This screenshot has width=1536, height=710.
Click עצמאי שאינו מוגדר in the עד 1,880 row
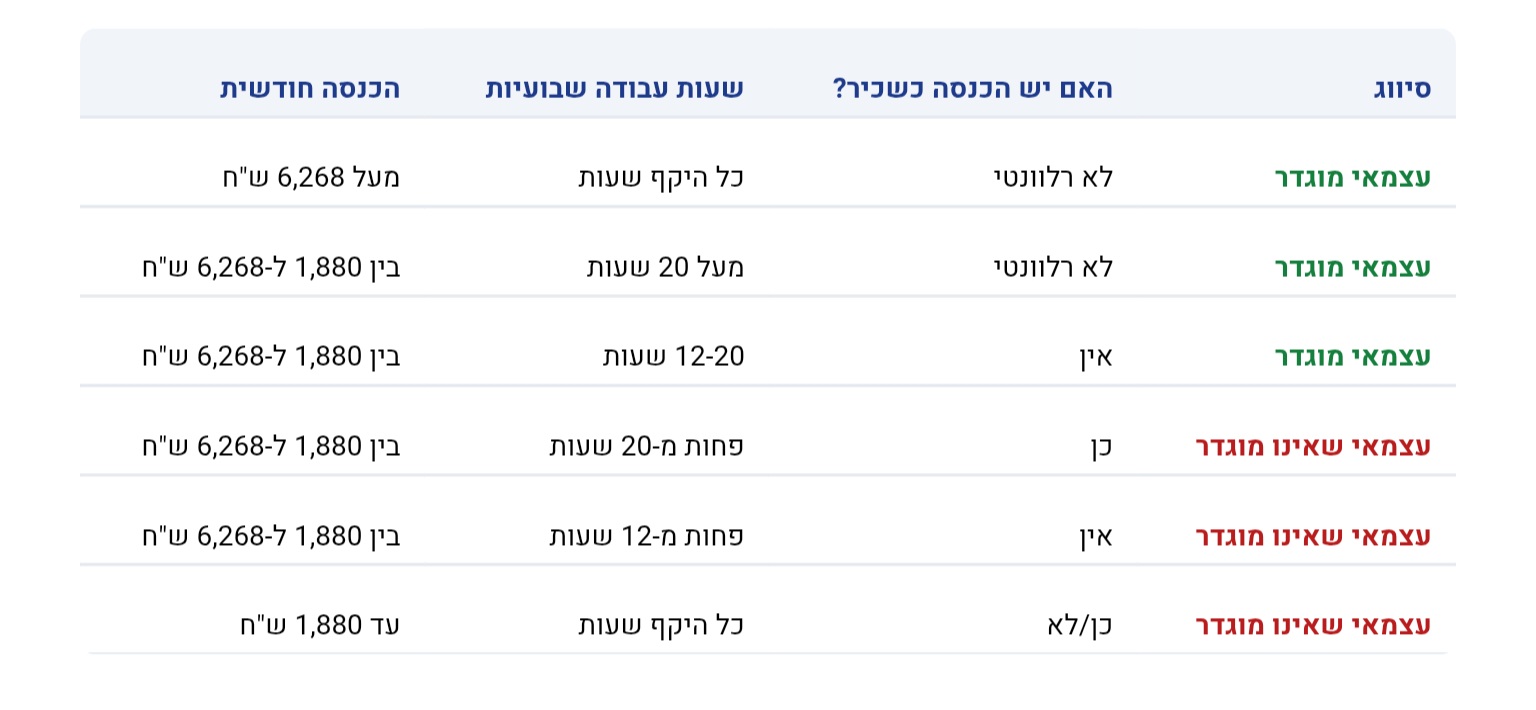1313,626
